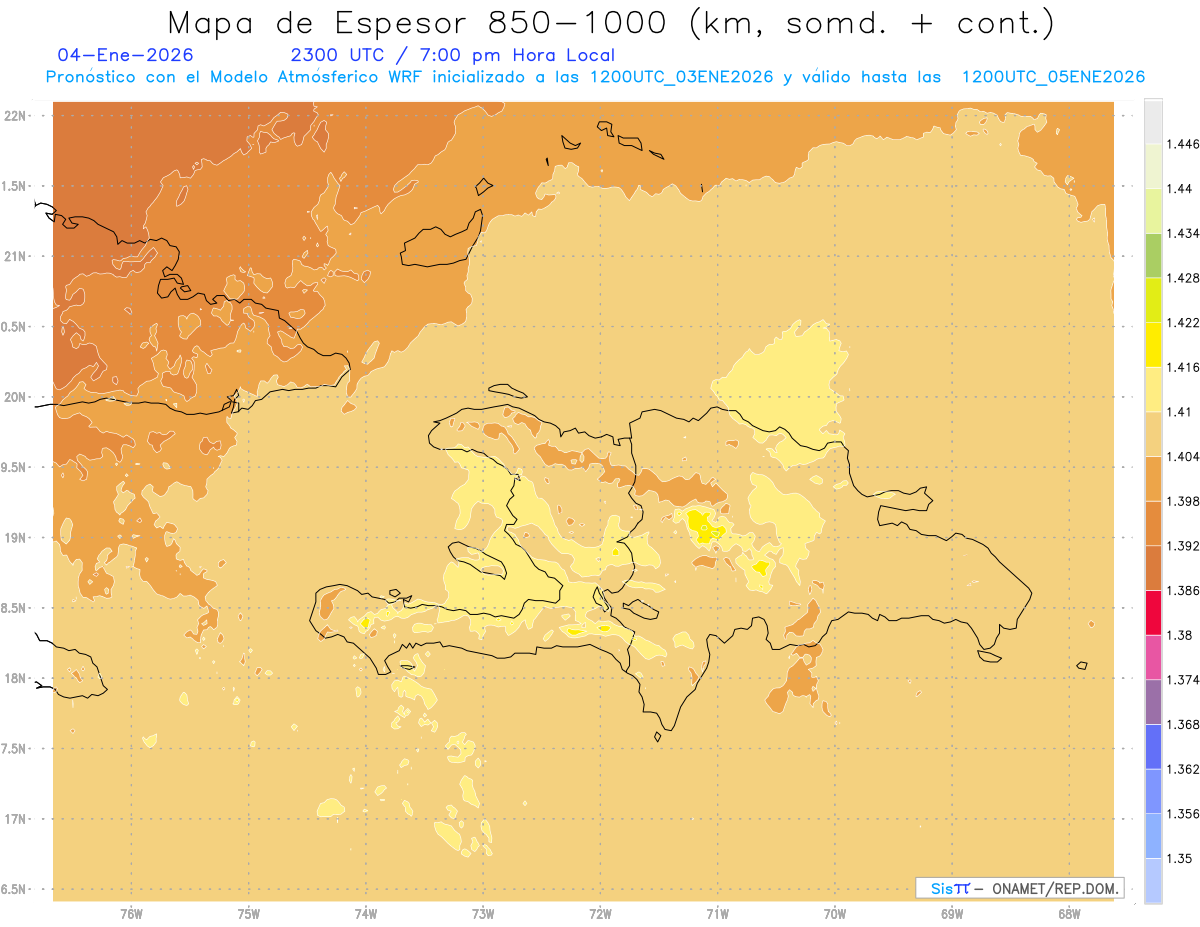
Task: Click the colorbar value "1.392"
Action: (1183, 546)
